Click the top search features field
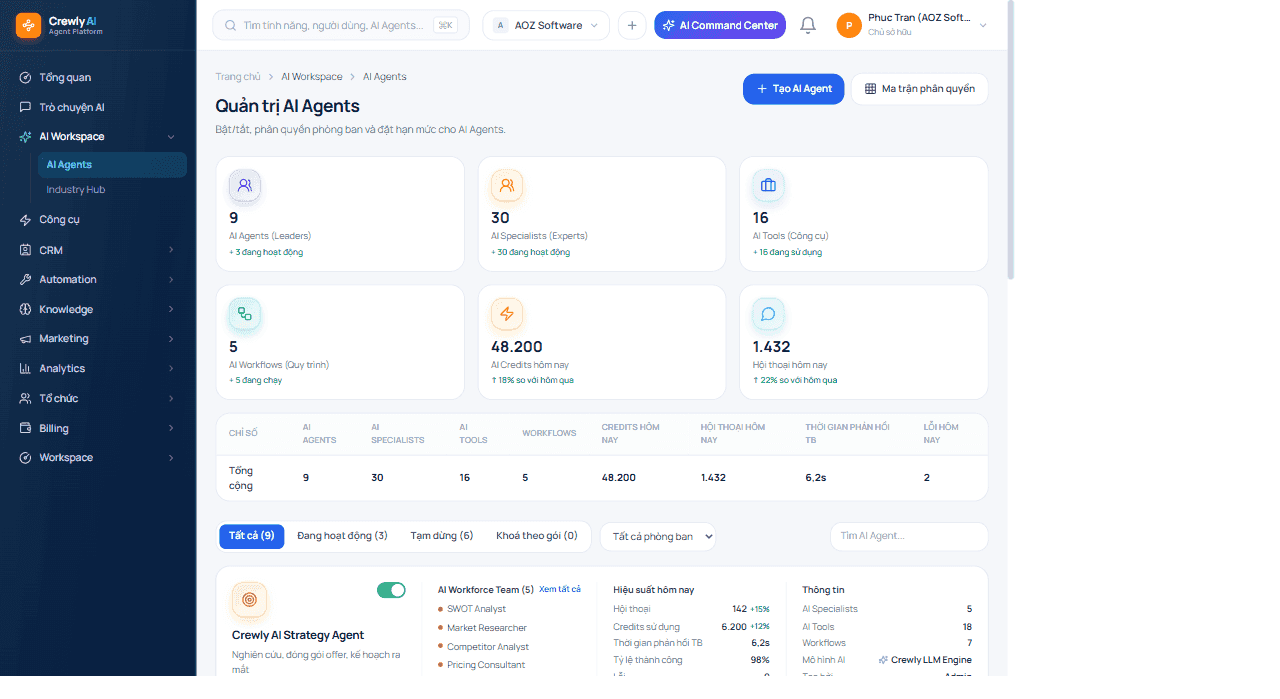This screenshot has height=699, width=1280. [341, 25]
